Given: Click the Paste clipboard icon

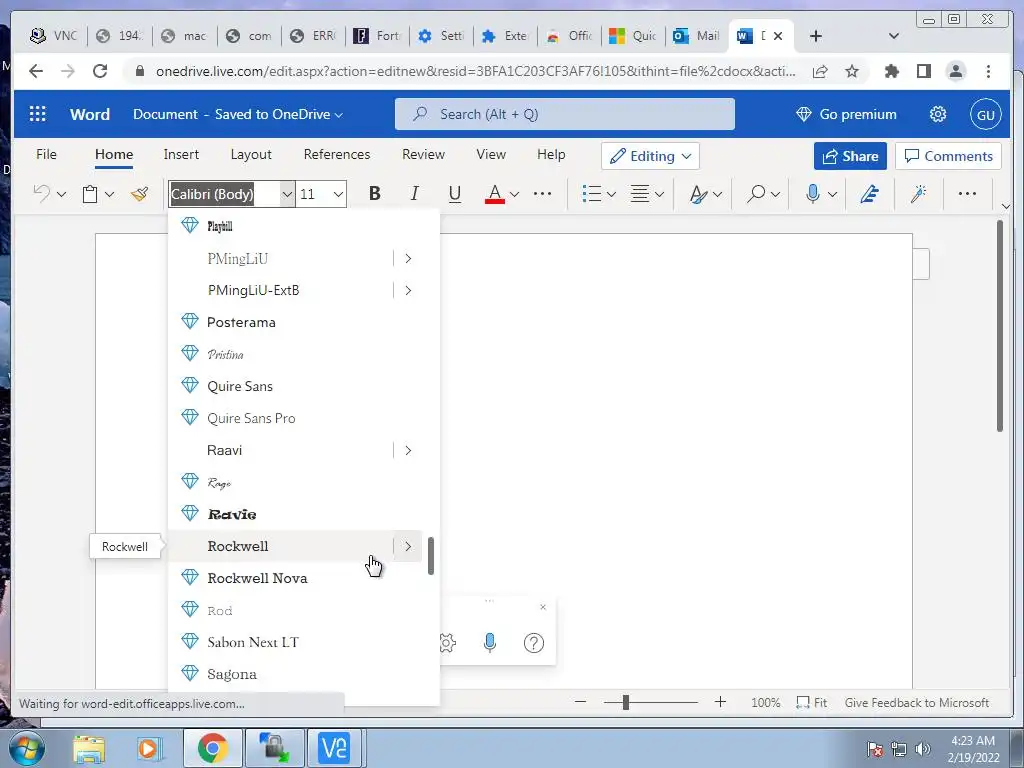Looking at the screenshot, I should pyautogui.click(x=90, y=194).
